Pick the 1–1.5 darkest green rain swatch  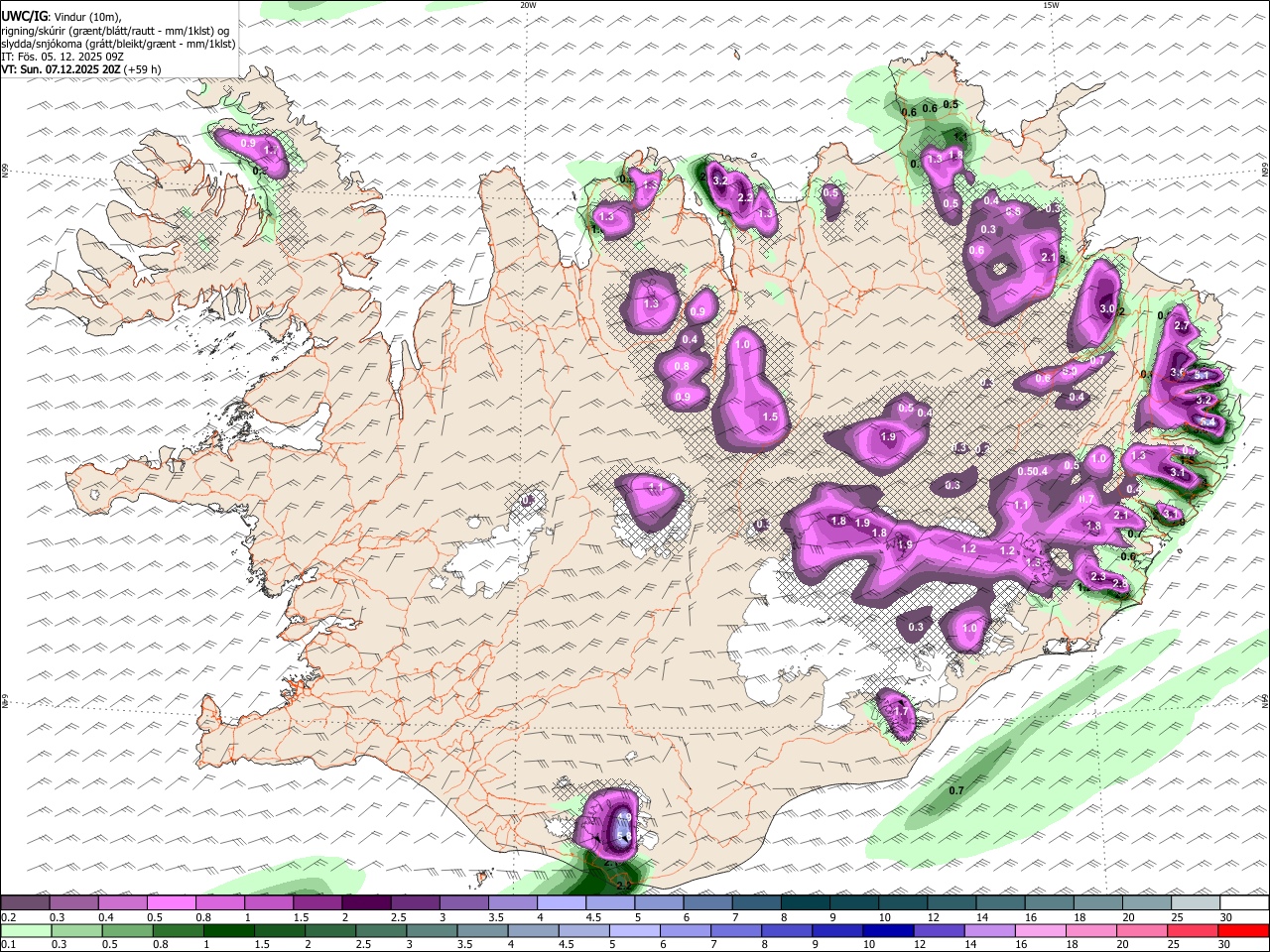coord(227,930)
